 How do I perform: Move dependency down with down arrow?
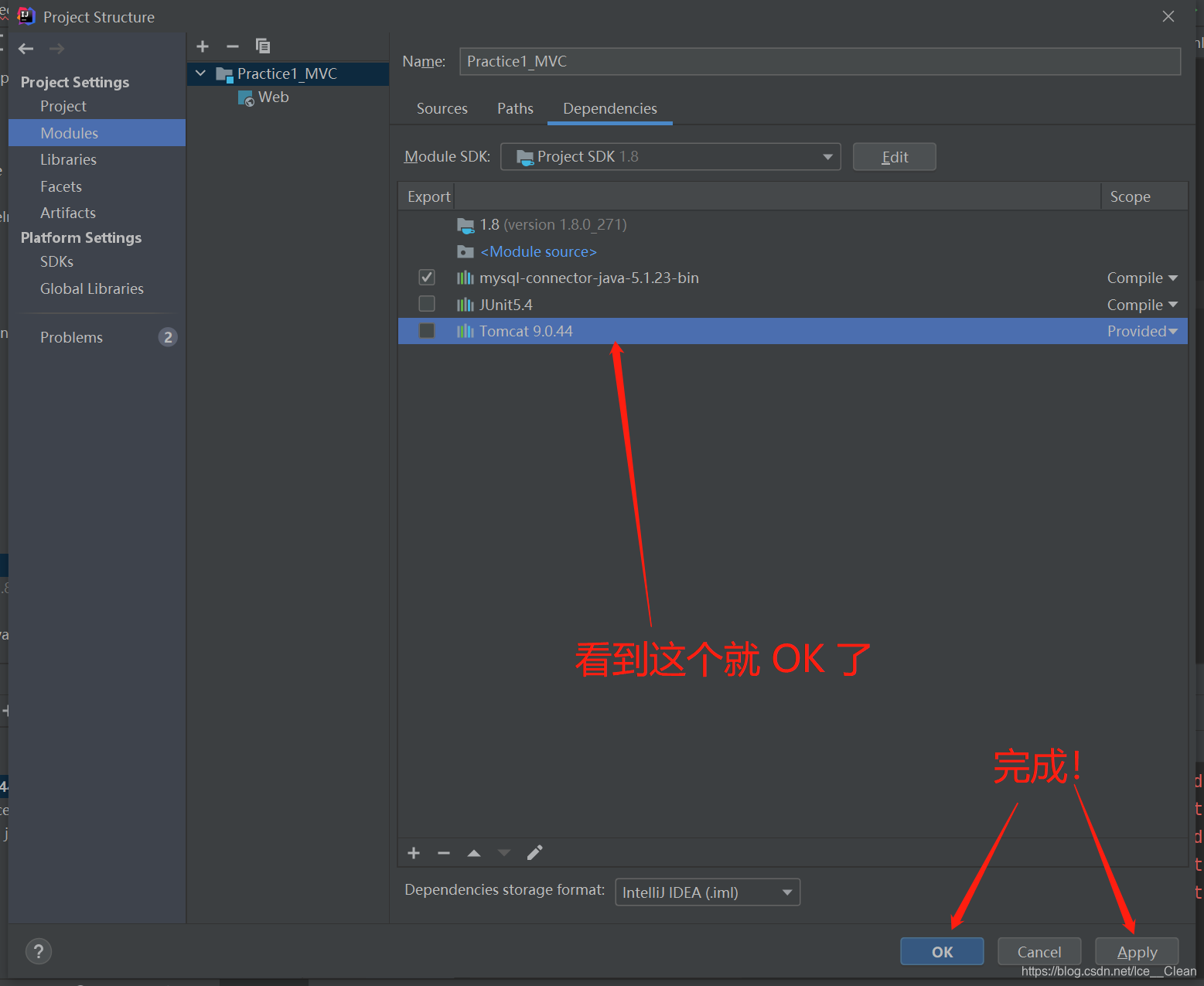tap(504, 853)
